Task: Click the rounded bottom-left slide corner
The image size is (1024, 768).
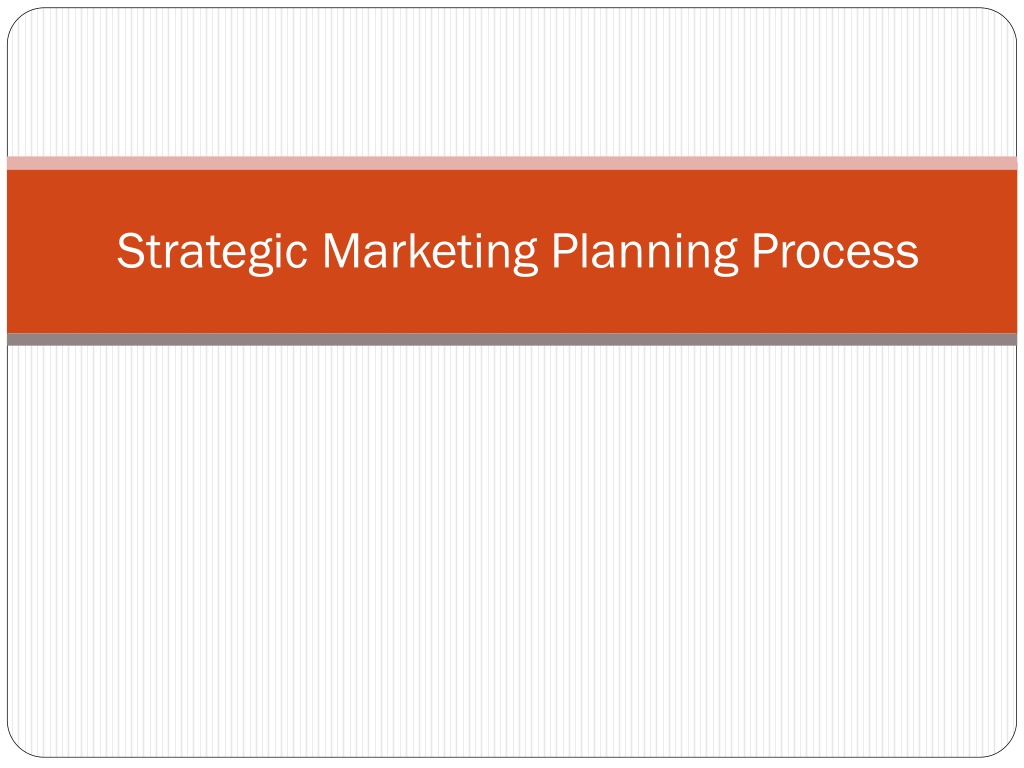Action: click(18, 746)
